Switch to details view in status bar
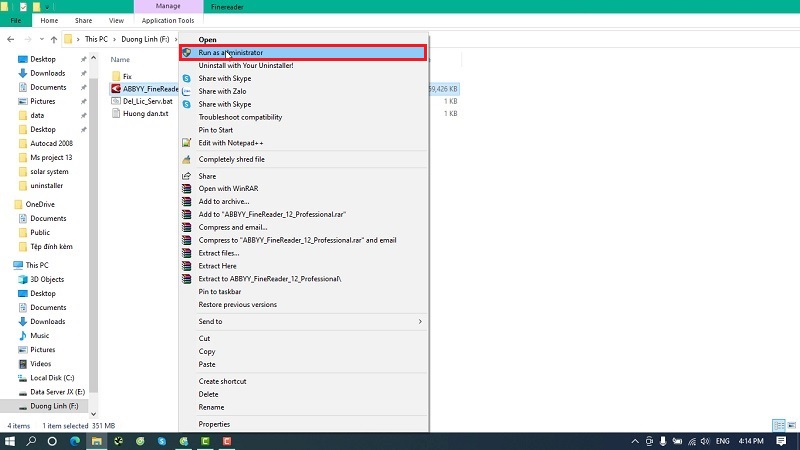 coord(779,426)
